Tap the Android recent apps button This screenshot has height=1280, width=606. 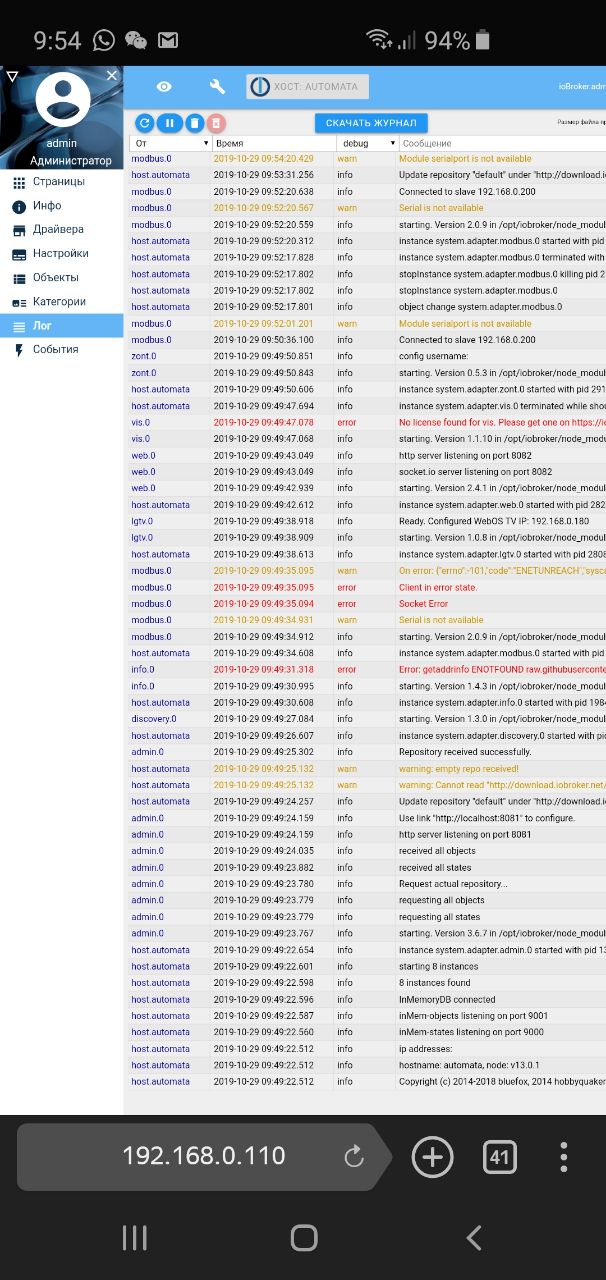134,1238
